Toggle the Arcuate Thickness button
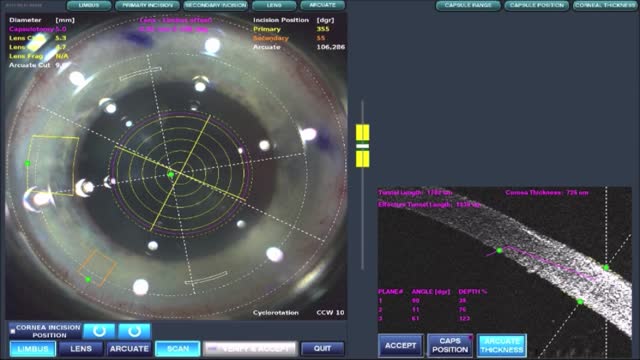 coord(501,346)
